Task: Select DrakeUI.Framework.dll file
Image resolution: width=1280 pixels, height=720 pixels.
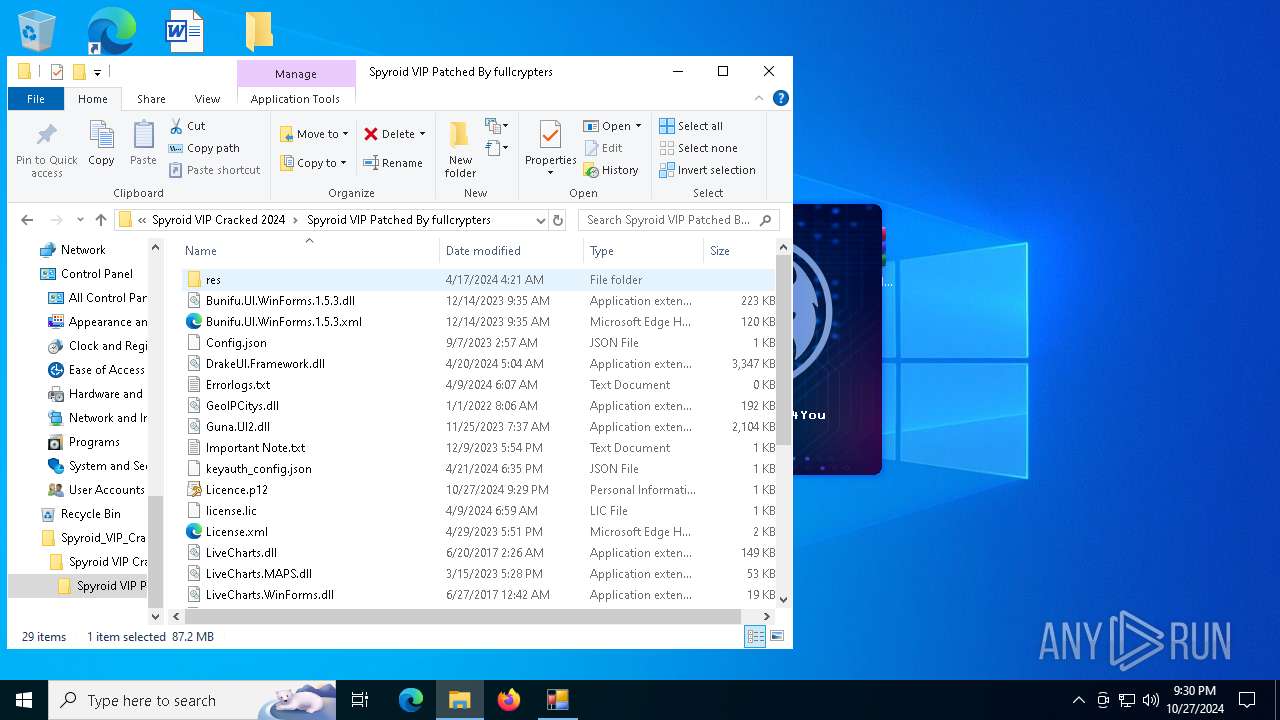Action: (478, 364)
